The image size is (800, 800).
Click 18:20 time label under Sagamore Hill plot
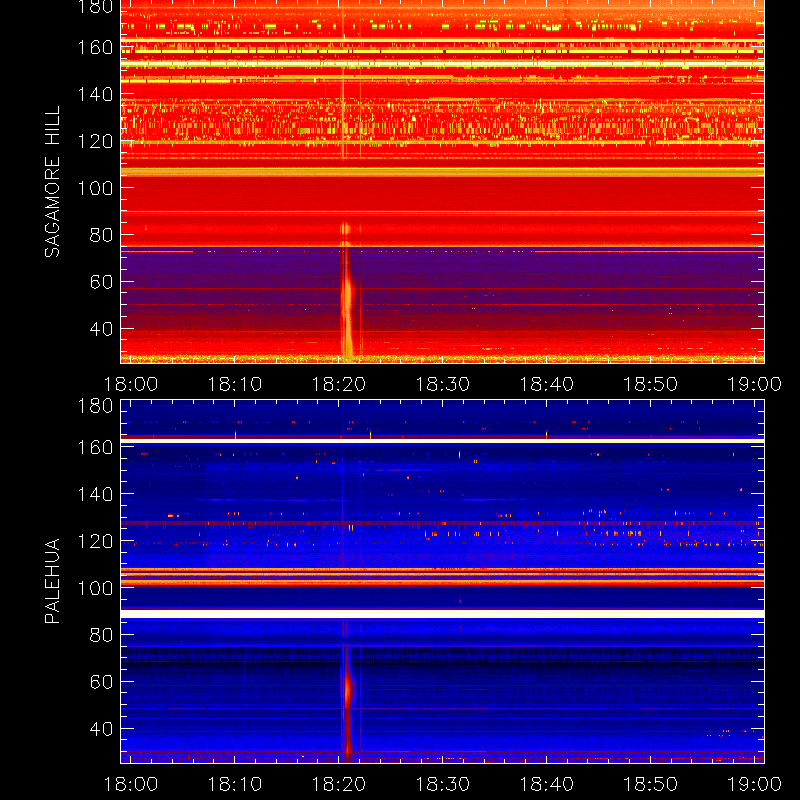tap(339, 384)
